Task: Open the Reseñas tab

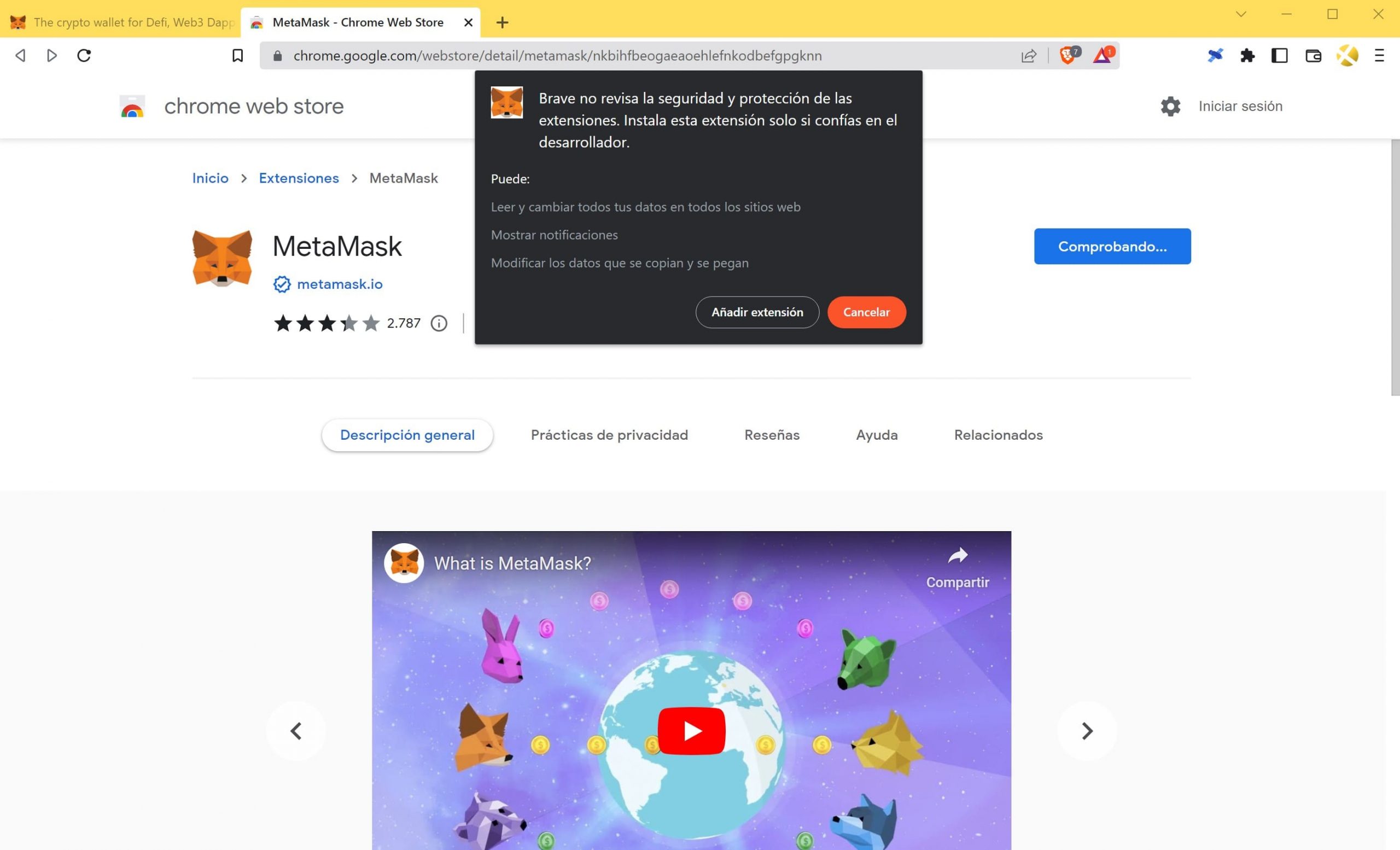Action: click(772, 435)
